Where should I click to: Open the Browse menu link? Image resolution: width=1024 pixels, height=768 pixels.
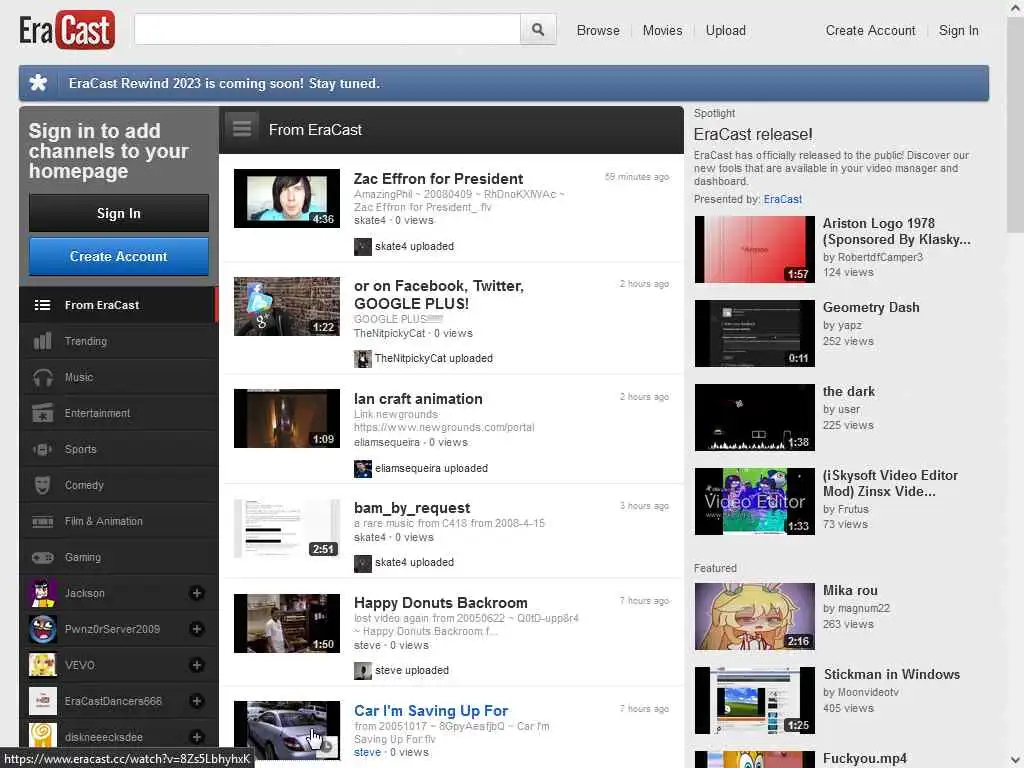coord(598,31)
